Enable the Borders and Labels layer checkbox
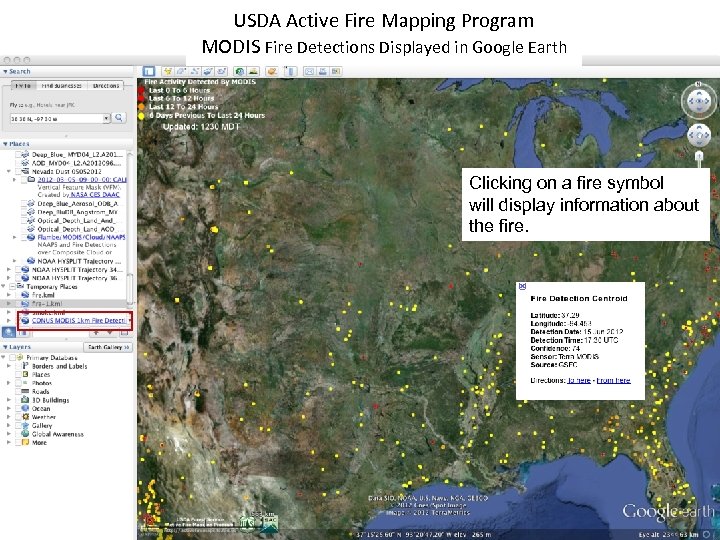This screenshot has width=720, height=540. point(18,366)
